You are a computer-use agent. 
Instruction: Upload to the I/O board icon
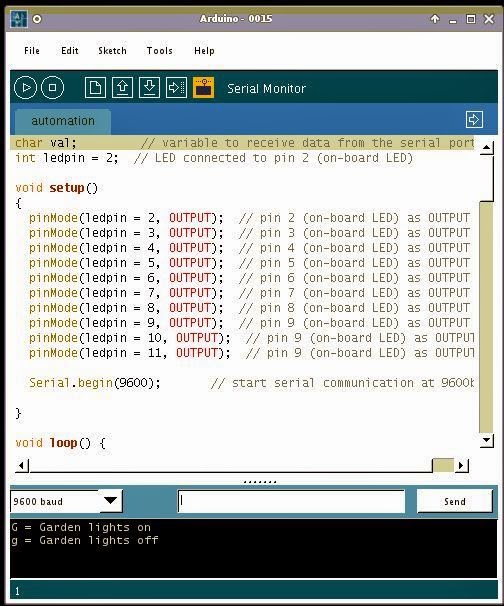[x=176, y=87]
